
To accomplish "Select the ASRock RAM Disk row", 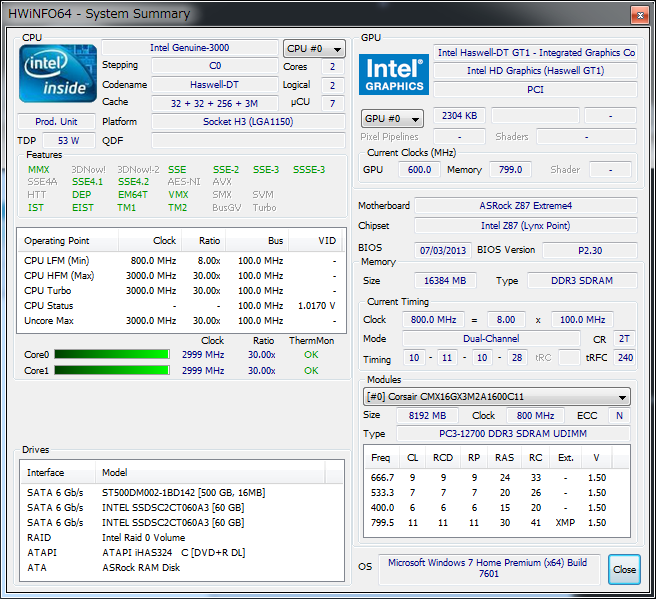I will (182, 568).
